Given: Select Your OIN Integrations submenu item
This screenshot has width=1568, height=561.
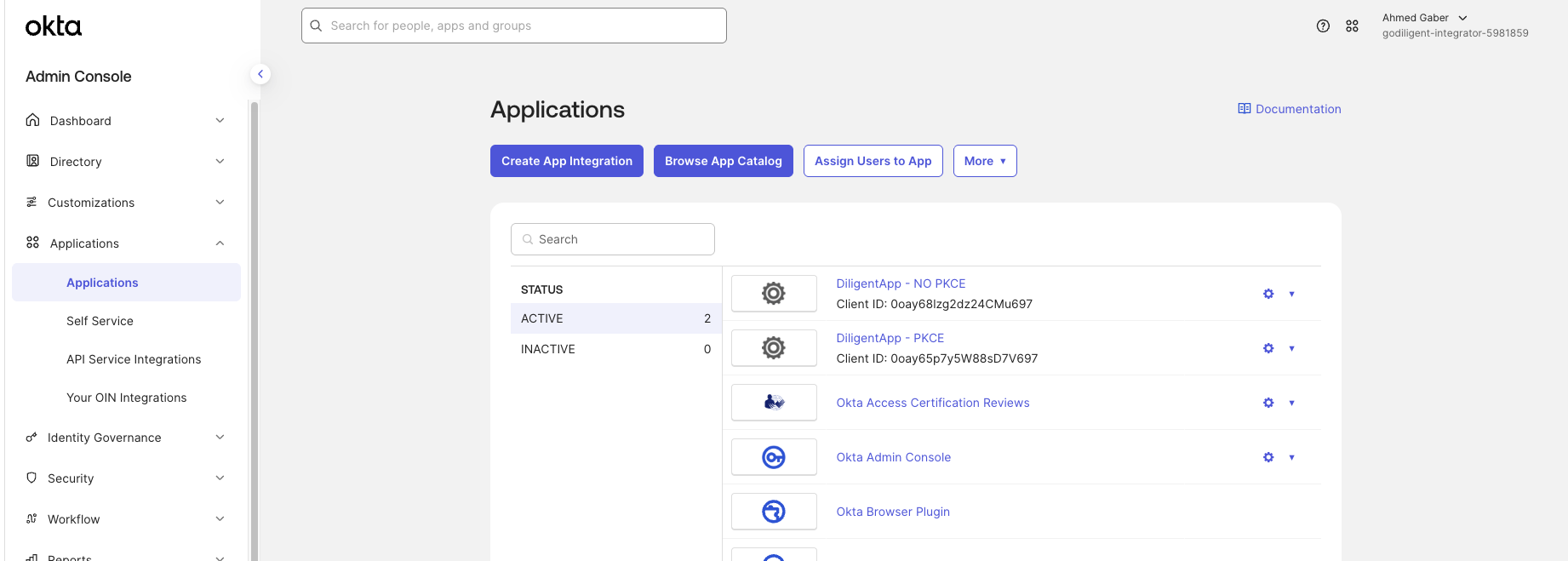Looking at the screenshot, I should [x=126, y=398].
